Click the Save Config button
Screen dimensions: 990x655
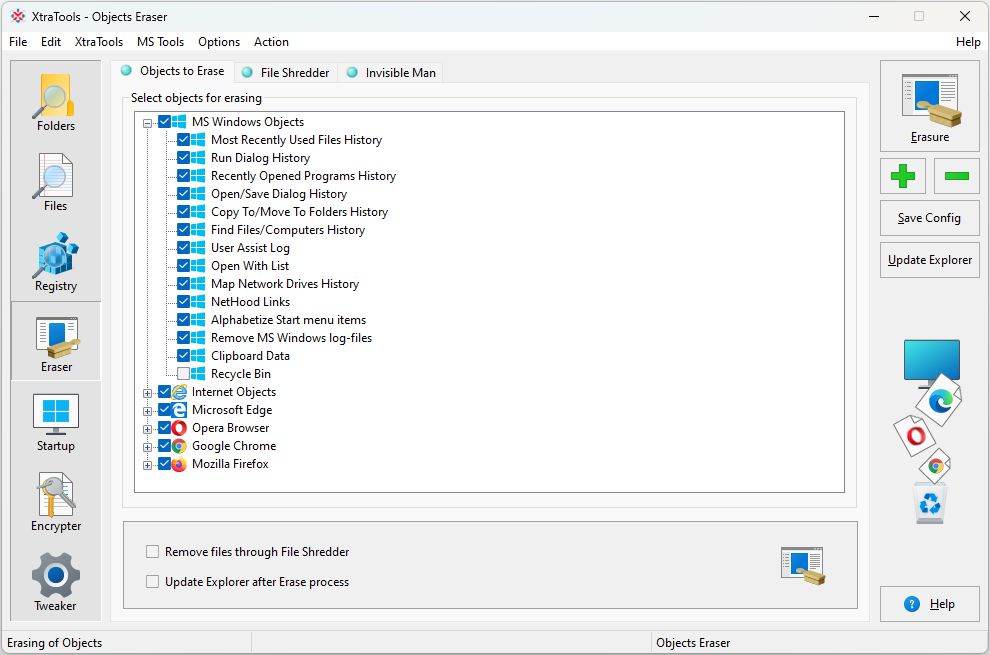(x=929, y=218)
